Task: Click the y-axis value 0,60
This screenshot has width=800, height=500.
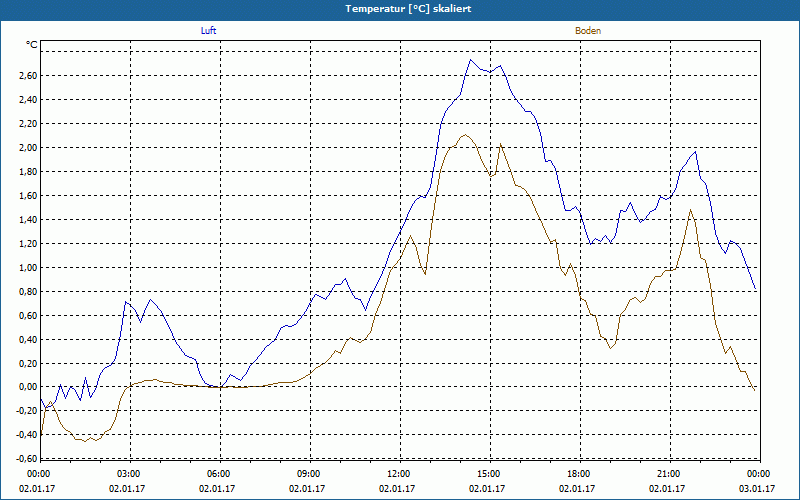Action: point(29,315)
